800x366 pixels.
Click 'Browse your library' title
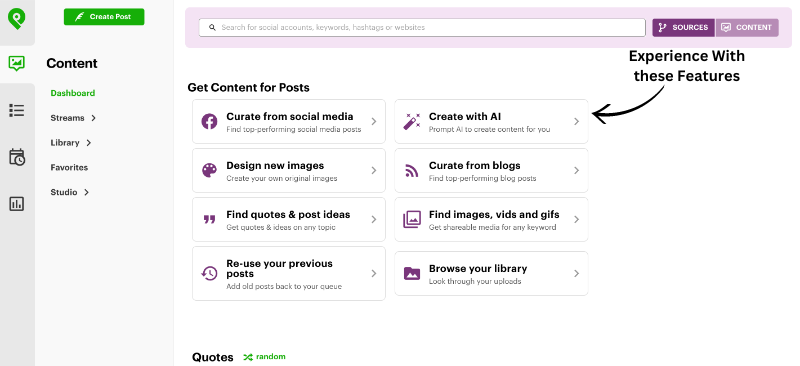pos(478,269)
